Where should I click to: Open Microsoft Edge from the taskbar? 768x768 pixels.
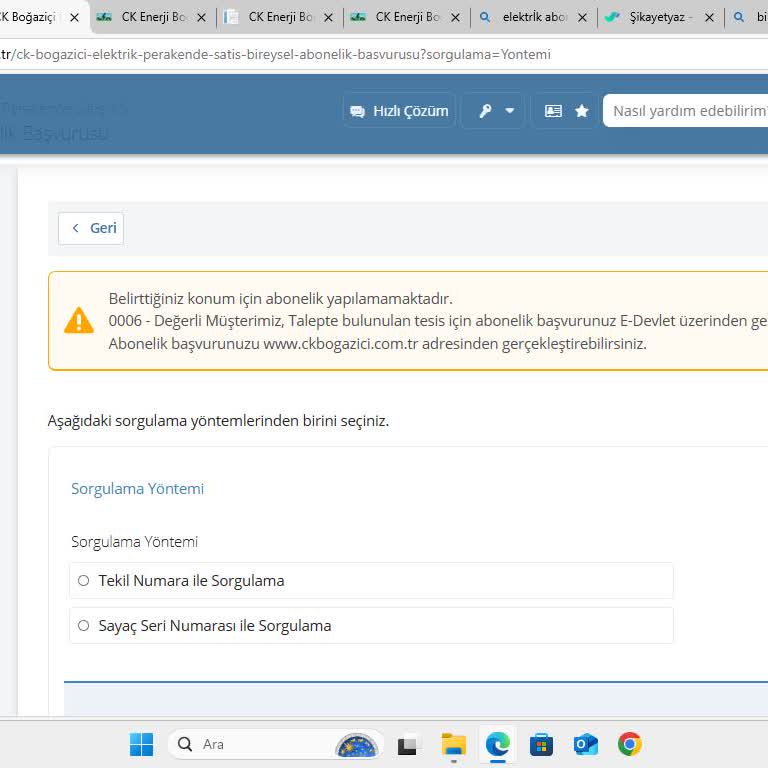tap(498, 744)
